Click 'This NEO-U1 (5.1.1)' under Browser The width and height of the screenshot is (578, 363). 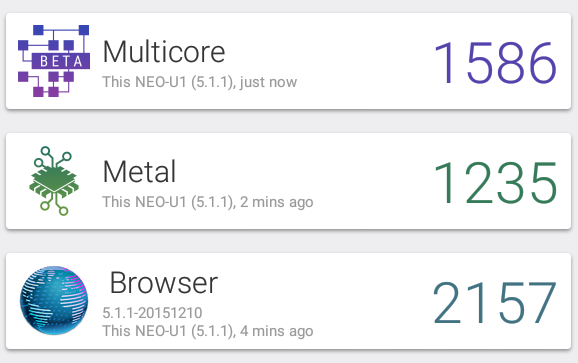point(169,331)
